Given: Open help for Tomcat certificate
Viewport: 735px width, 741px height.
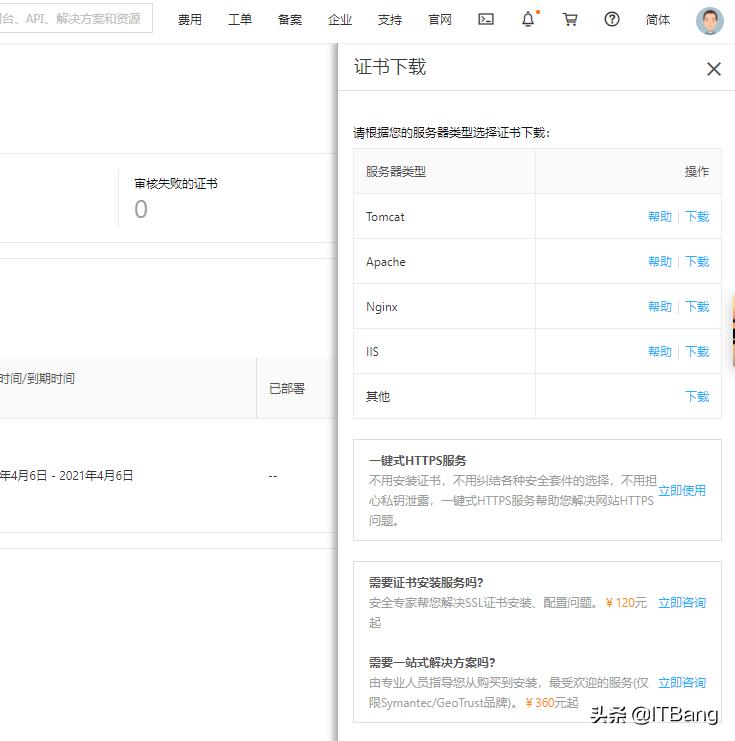Looking at the screenshot, I should tap(660, 217).
